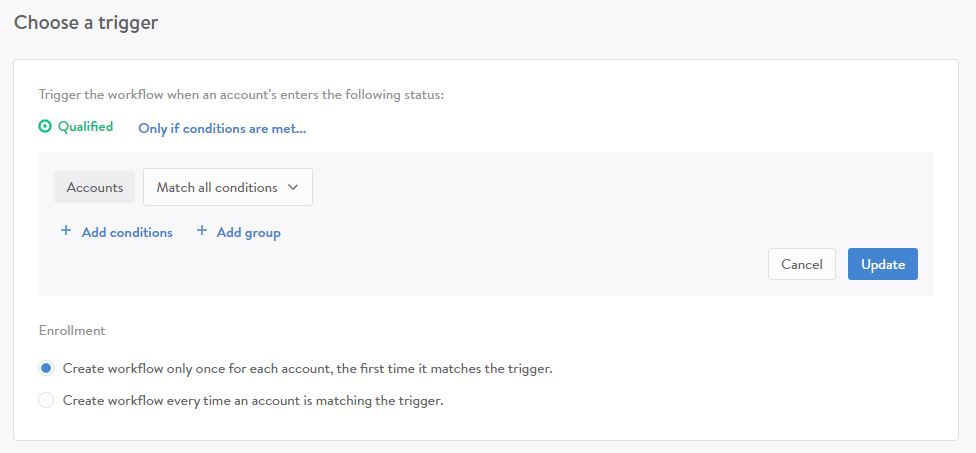Viewport: 976px width, 453px height.
Task: Click the green Qualified status icon
Action: tap(45, 127)
